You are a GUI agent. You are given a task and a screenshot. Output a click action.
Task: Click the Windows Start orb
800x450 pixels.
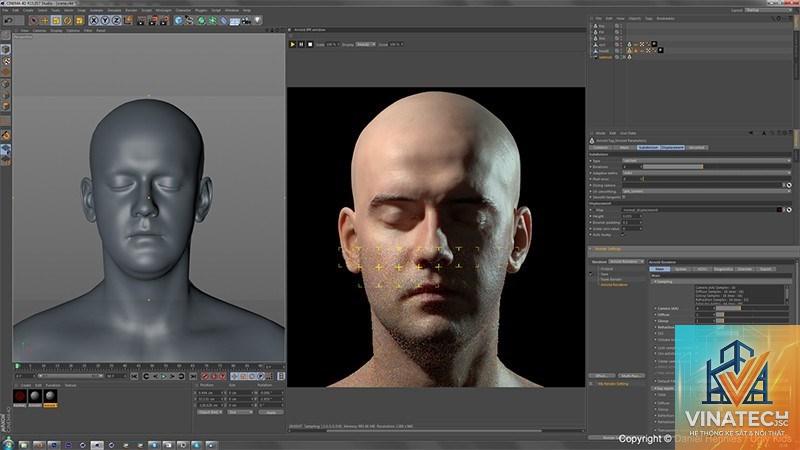point(8,444)
